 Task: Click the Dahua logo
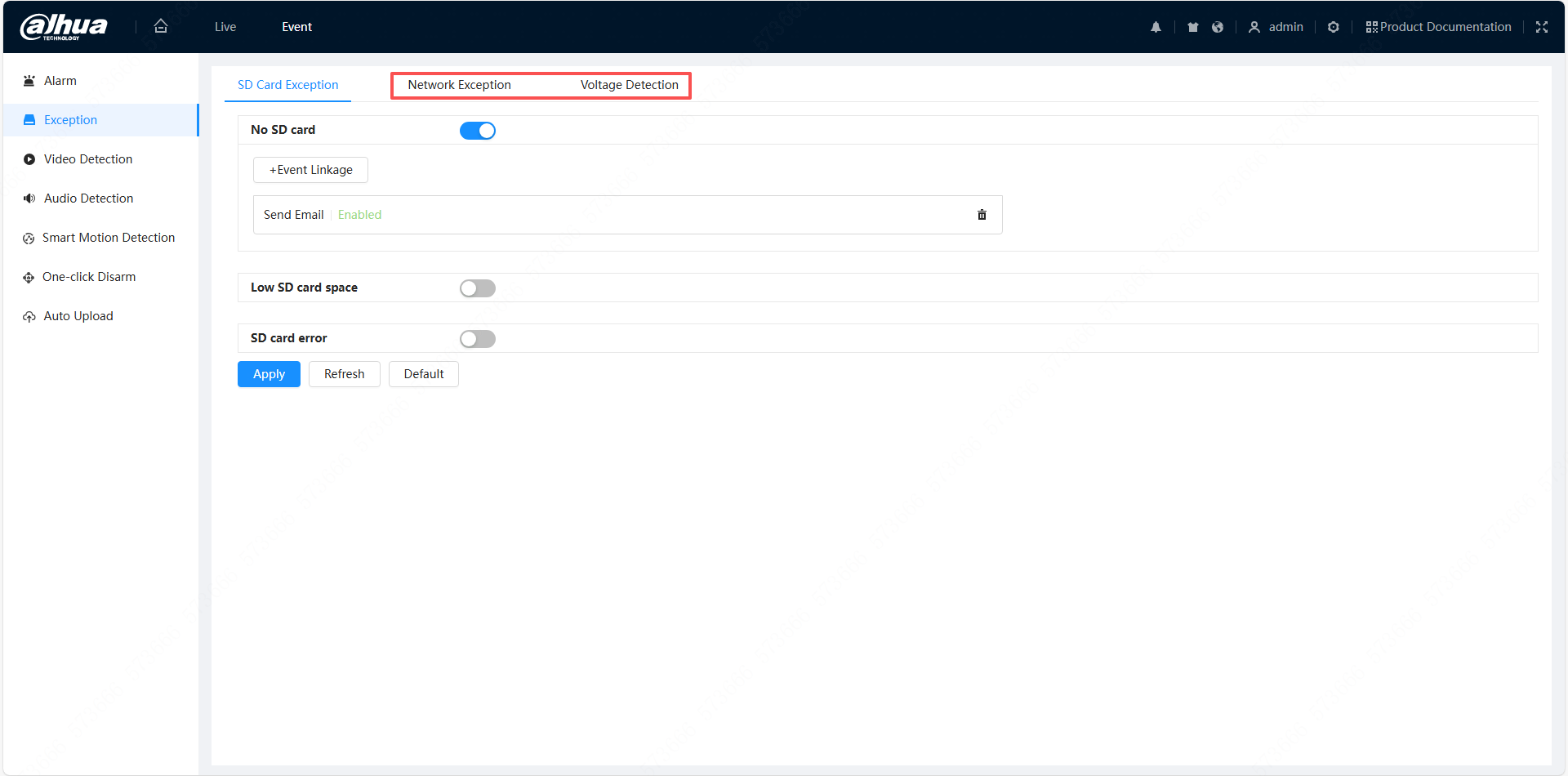point(64,27)
